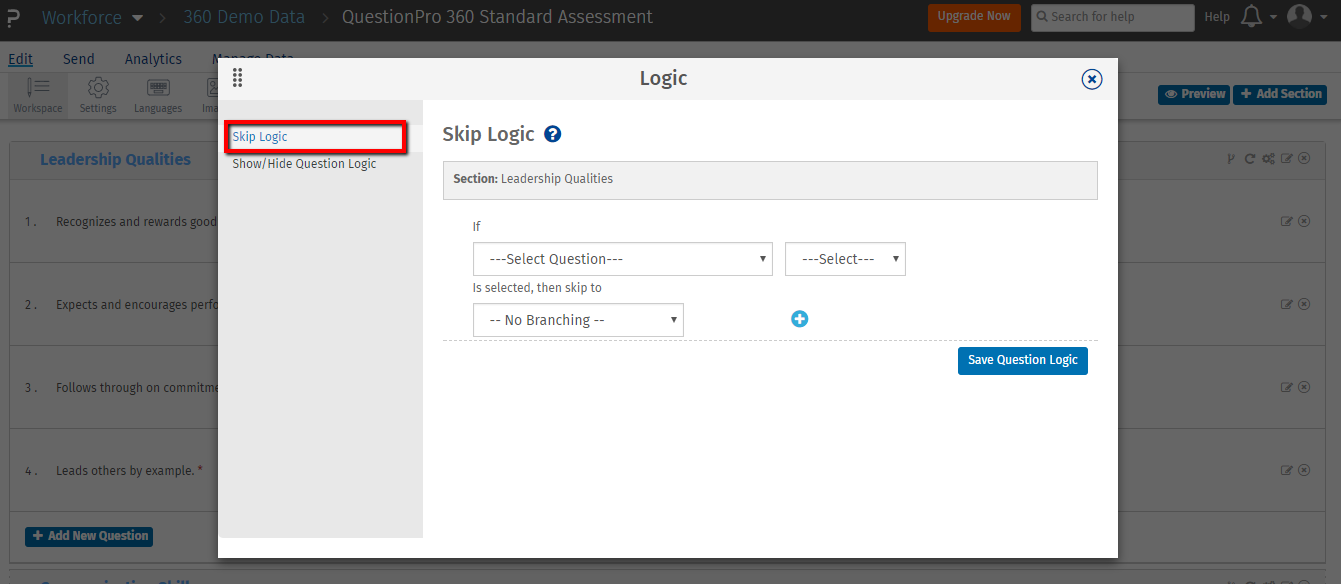The width and height of the screenshot is (1341, 584).
Task: Click the QuestionPro logo icon
Action: pyautogui.click(x=13, y=17)
